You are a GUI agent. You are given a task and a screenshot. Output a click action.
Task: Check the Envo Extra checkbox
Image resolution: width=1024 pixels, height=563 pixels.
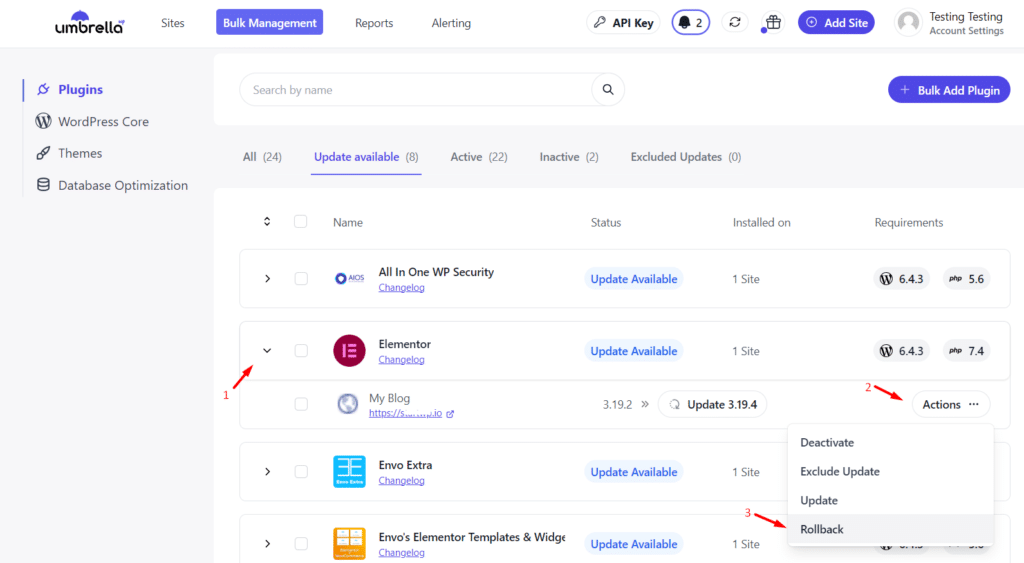[301, 472]
